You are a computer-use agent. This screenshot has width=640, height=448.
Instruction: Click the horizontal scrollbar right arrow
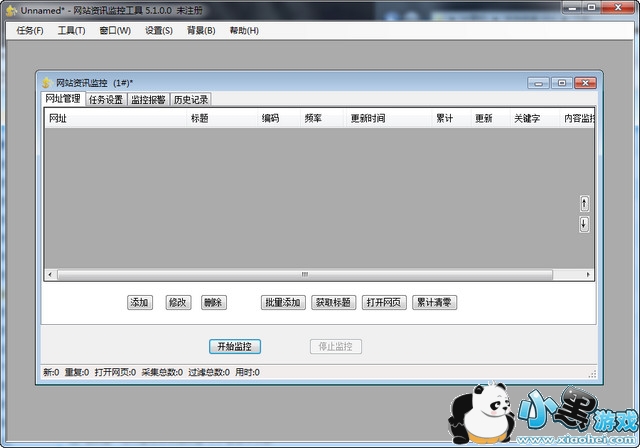[x=588, y=274]
